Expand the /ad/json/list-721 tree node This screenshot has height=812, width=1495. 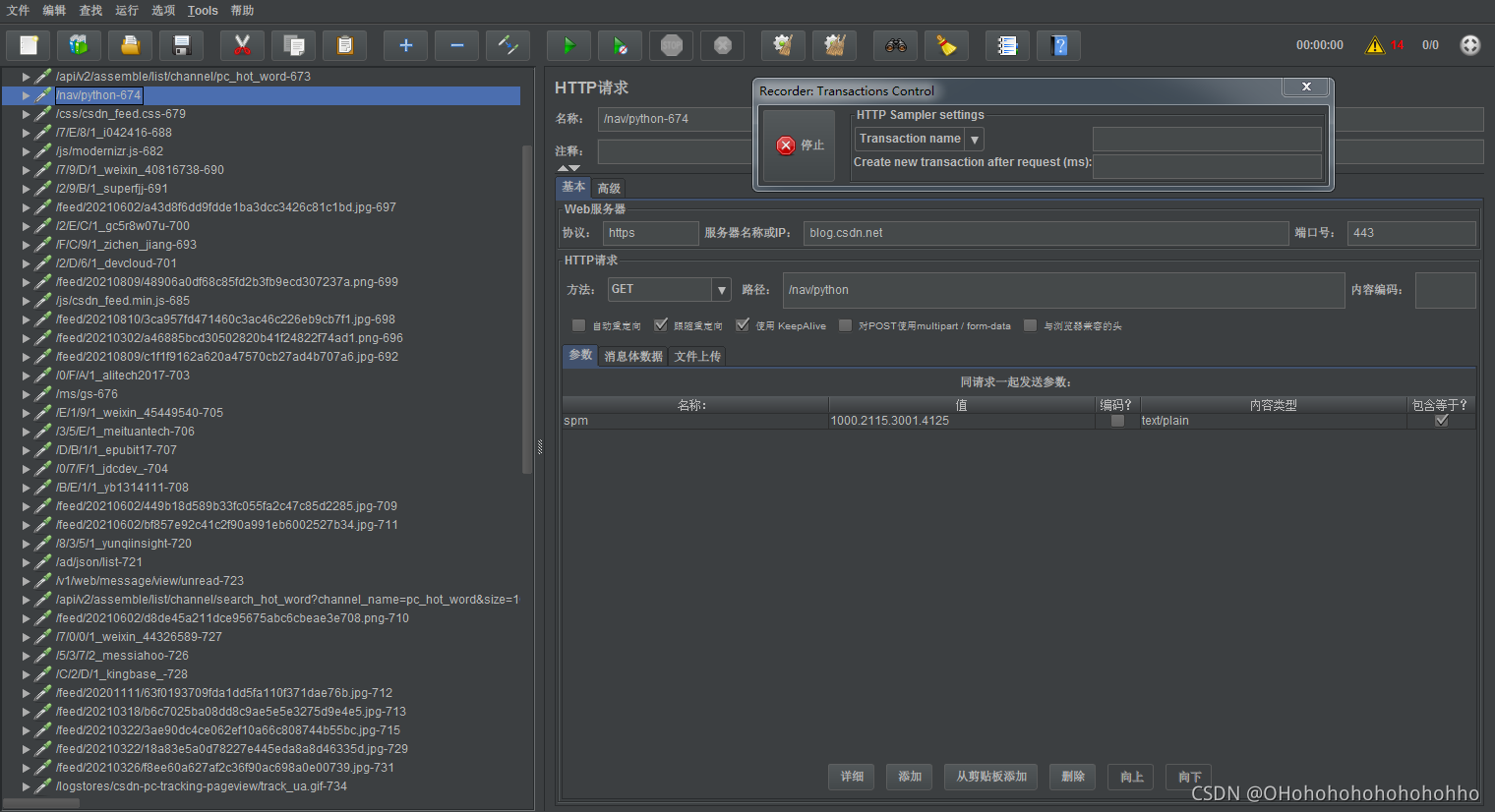point(27,562)
